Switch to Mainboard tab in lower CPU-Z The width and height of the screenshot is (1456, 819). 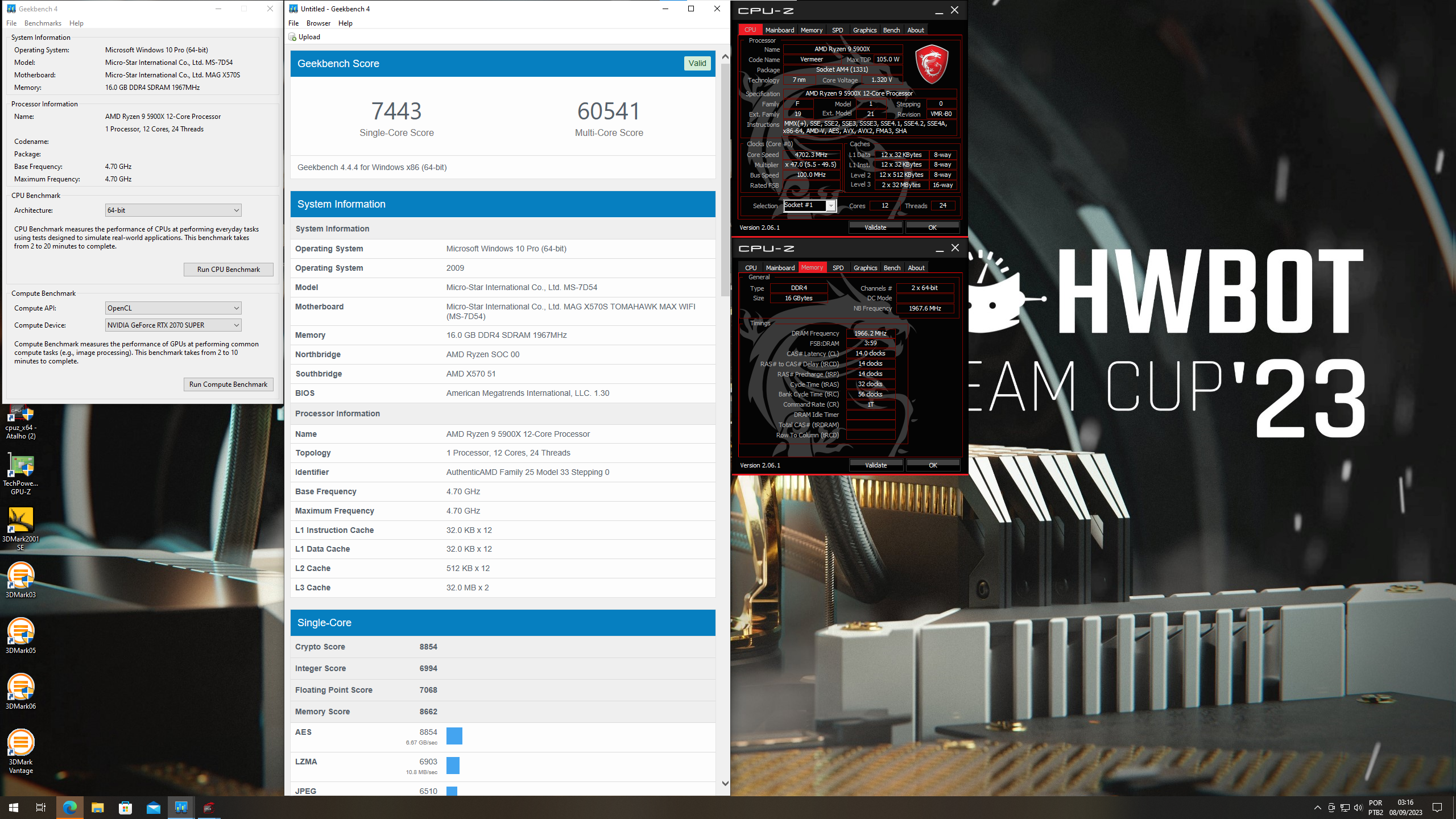tap(780, 268)
